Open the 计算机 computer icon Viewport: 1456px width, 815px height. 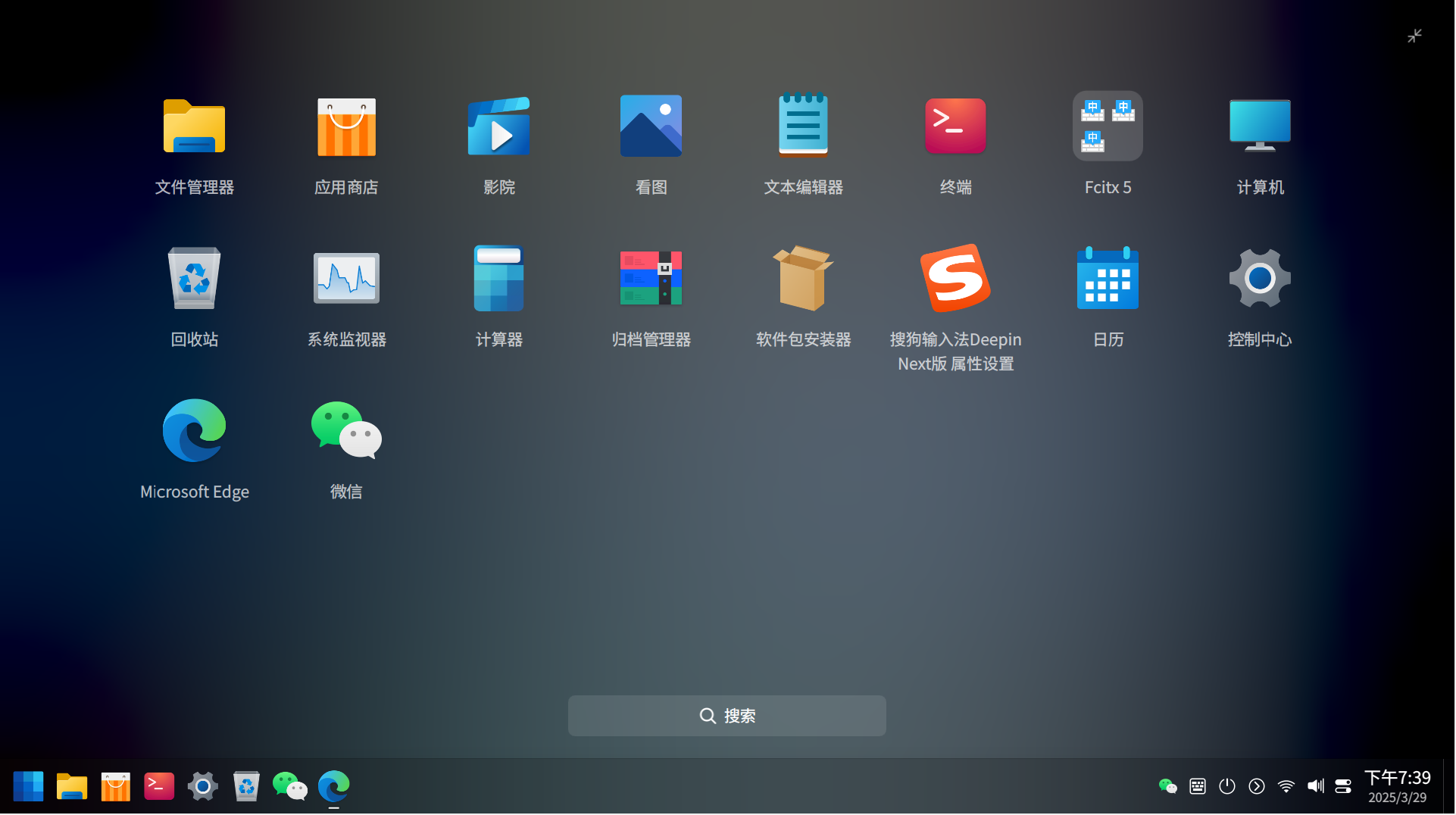coord(1260,126)
